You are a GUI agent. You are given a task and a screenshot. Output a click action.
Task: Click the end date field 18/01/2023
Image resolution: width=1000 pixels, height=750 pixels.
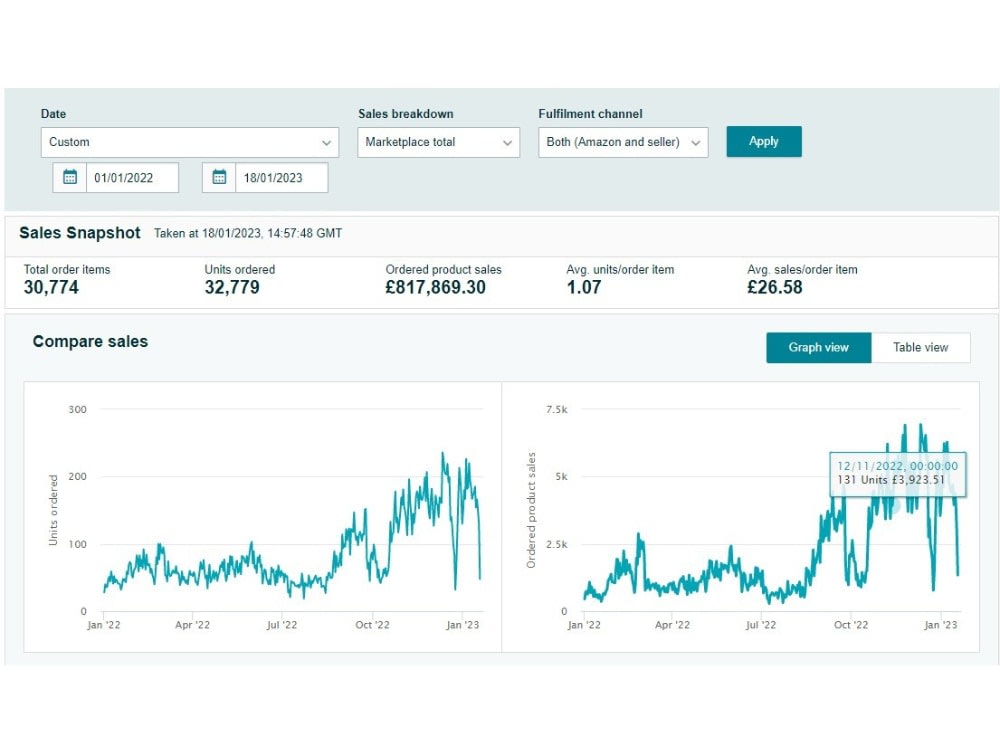pyautogui.click(x=281, y=177)
